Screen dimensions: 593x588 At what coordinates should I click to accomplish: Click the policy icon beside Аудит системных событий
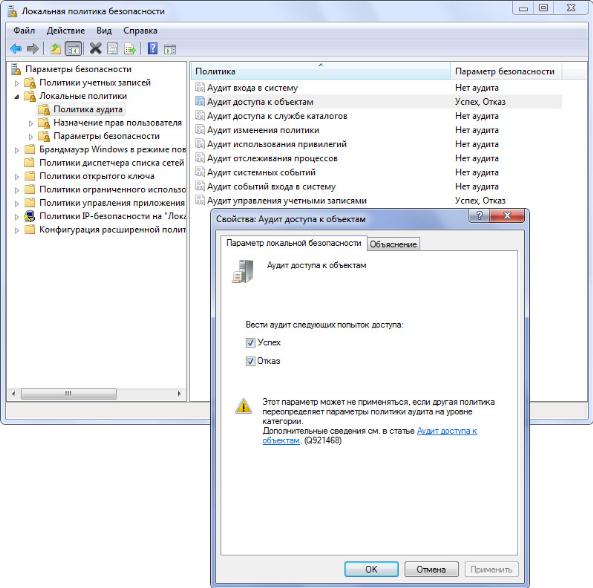coord(200,172)
